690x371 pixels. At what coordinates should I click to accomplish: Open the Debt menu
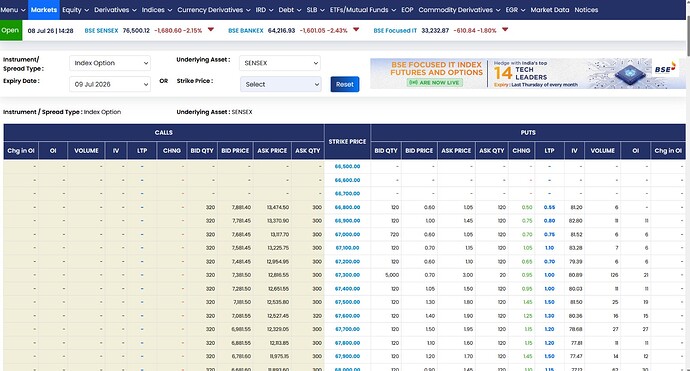coord(290,10)
